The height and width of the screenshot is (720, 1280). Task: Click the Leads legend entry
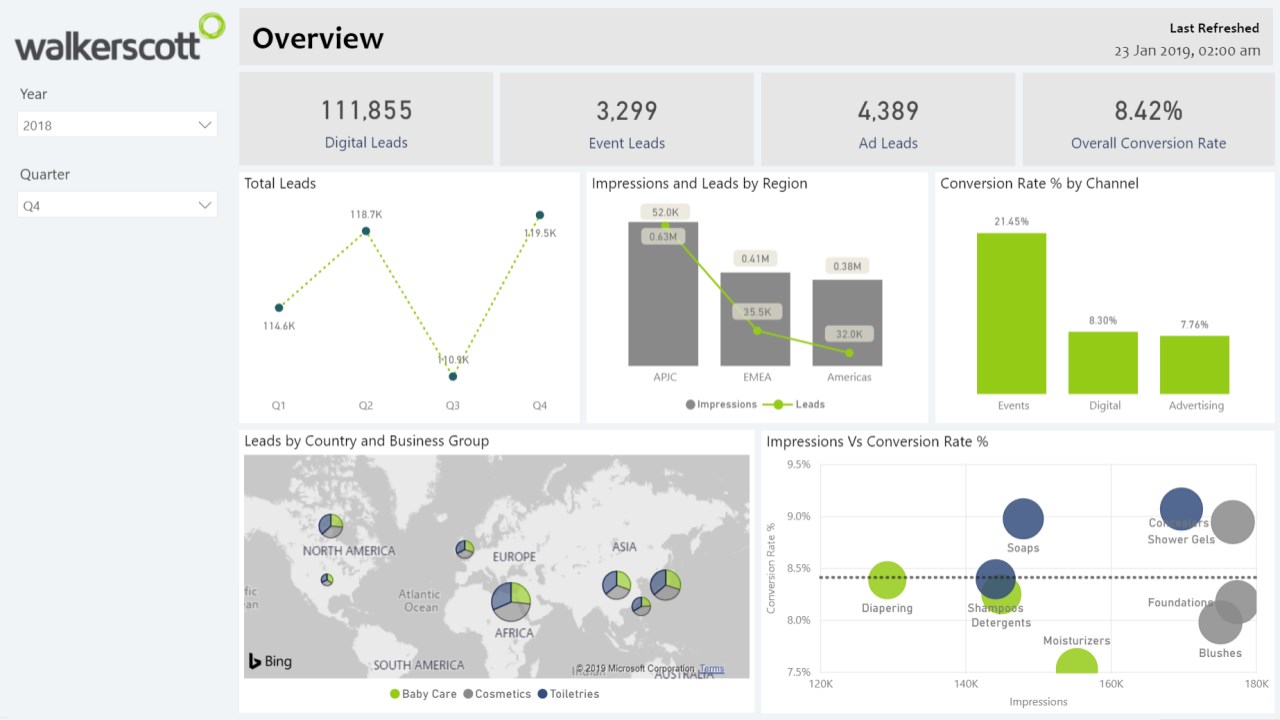click(x=794, y=404)
